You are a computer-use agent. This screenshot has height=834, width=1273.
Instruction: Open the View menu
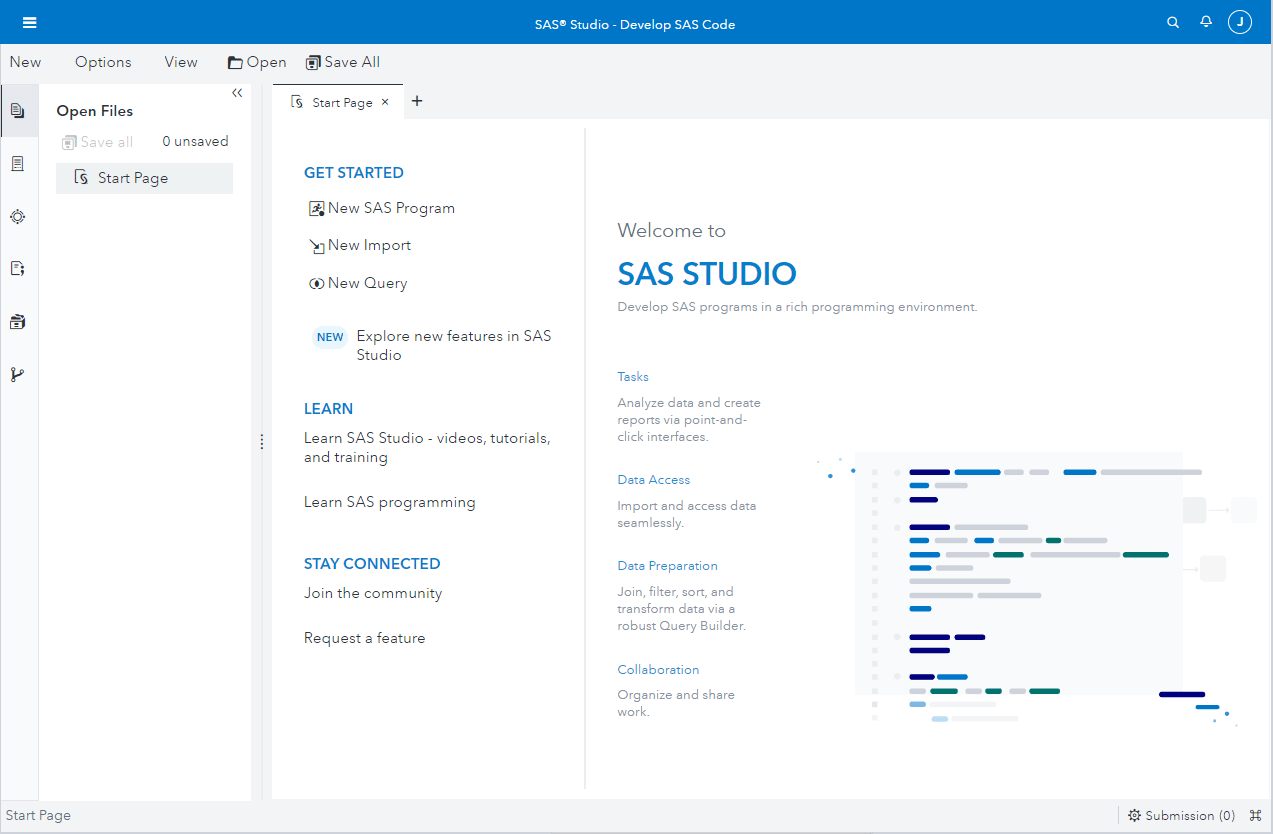[181, 62]
